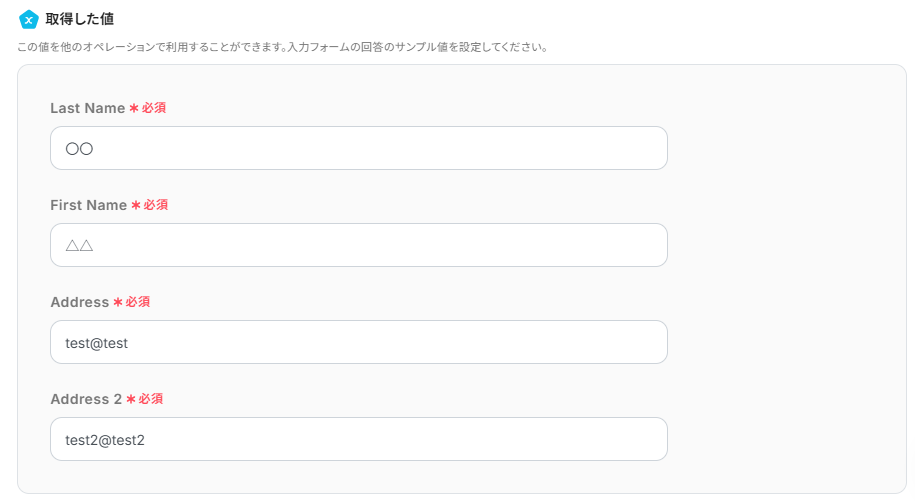Click the Address field label

coord(79,302)
